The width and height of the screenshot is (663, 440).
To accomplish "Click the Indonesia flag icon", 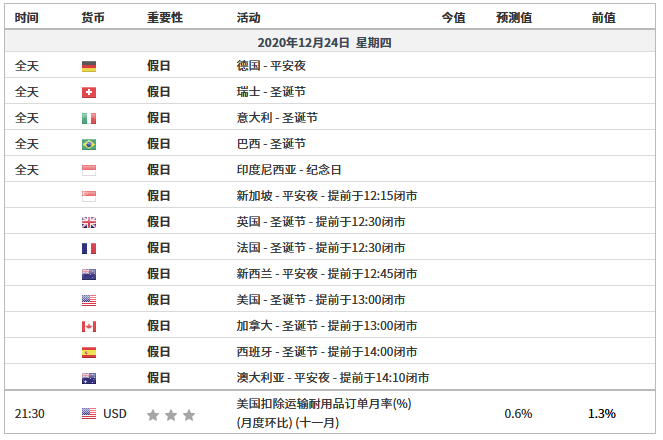I will 89,170.
